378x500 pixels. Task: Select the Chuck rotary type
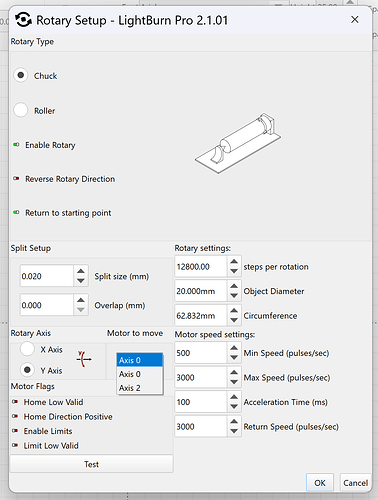[x=21, y=75]
